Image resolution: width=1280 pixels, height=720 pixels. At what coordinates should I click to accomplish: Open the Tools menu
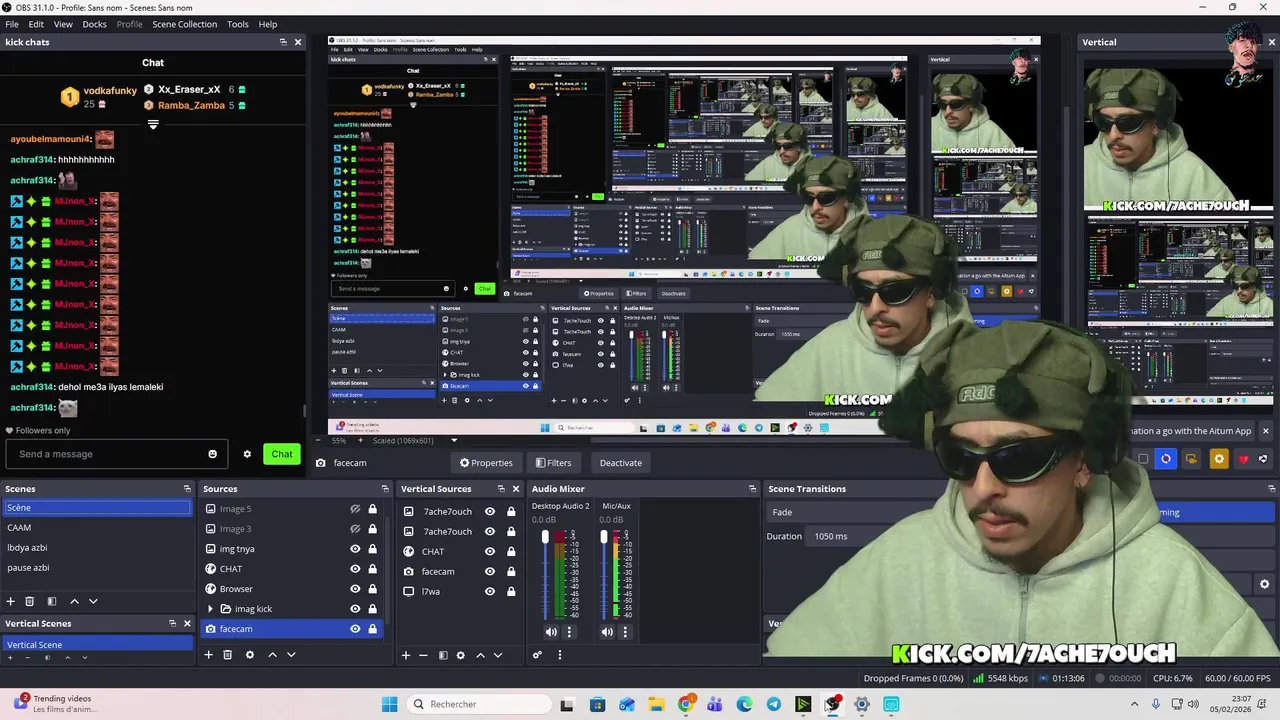click(238, 24)
